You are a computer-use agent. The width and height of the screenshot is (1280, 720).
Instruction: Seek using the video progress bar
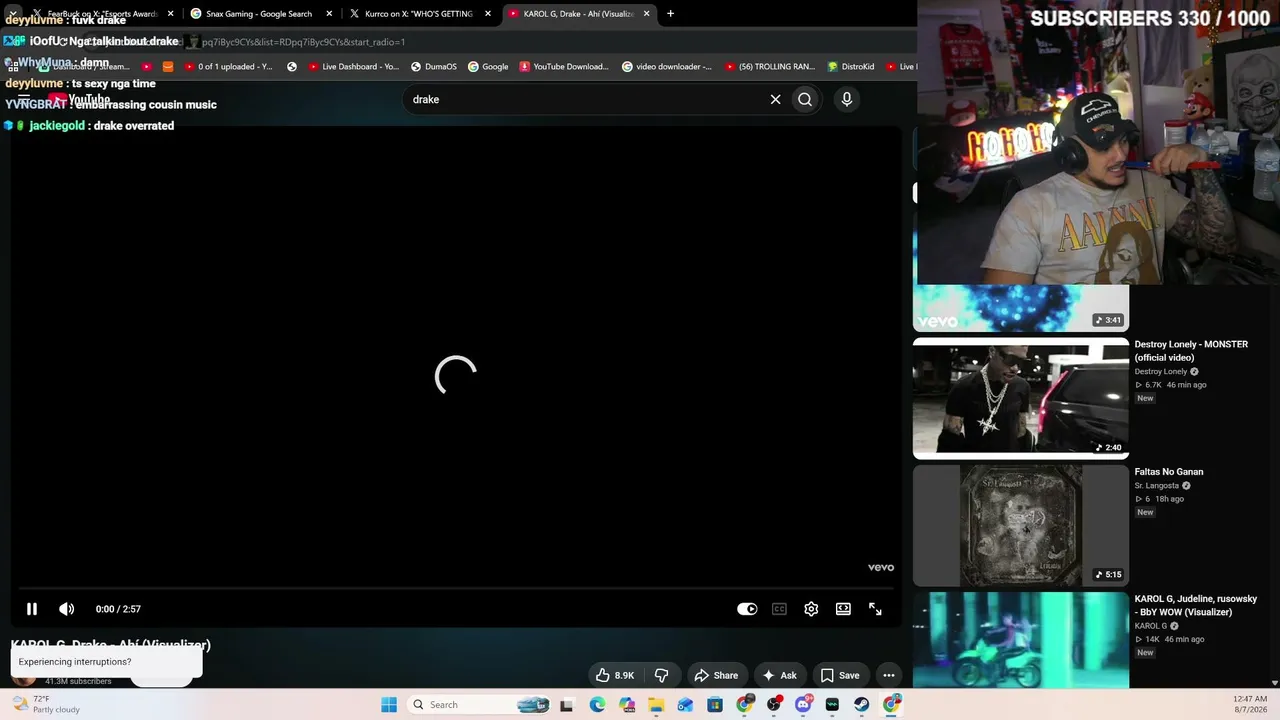point(456,588)
